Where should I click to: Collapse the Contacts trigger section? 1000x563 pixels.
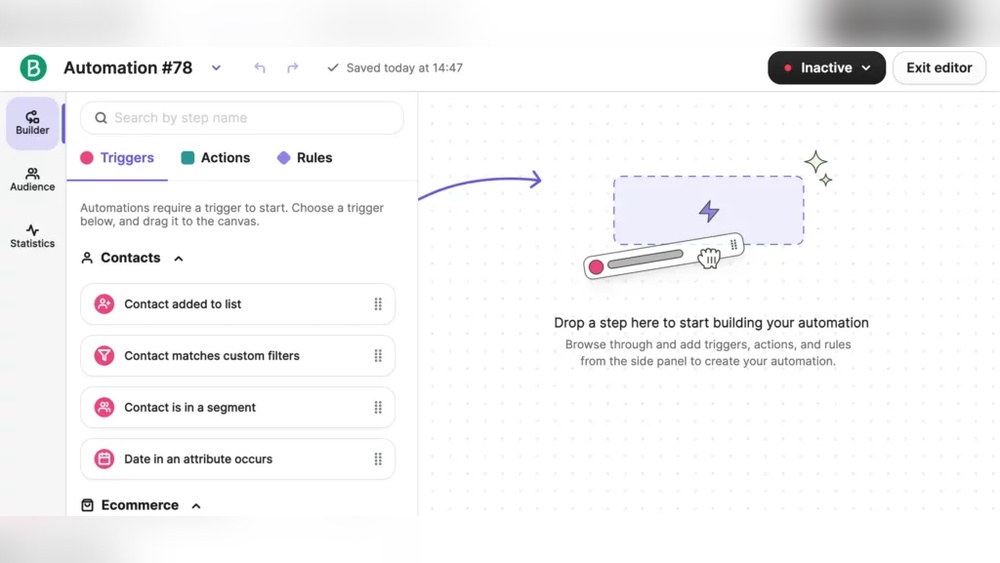[x=179, y=258]
